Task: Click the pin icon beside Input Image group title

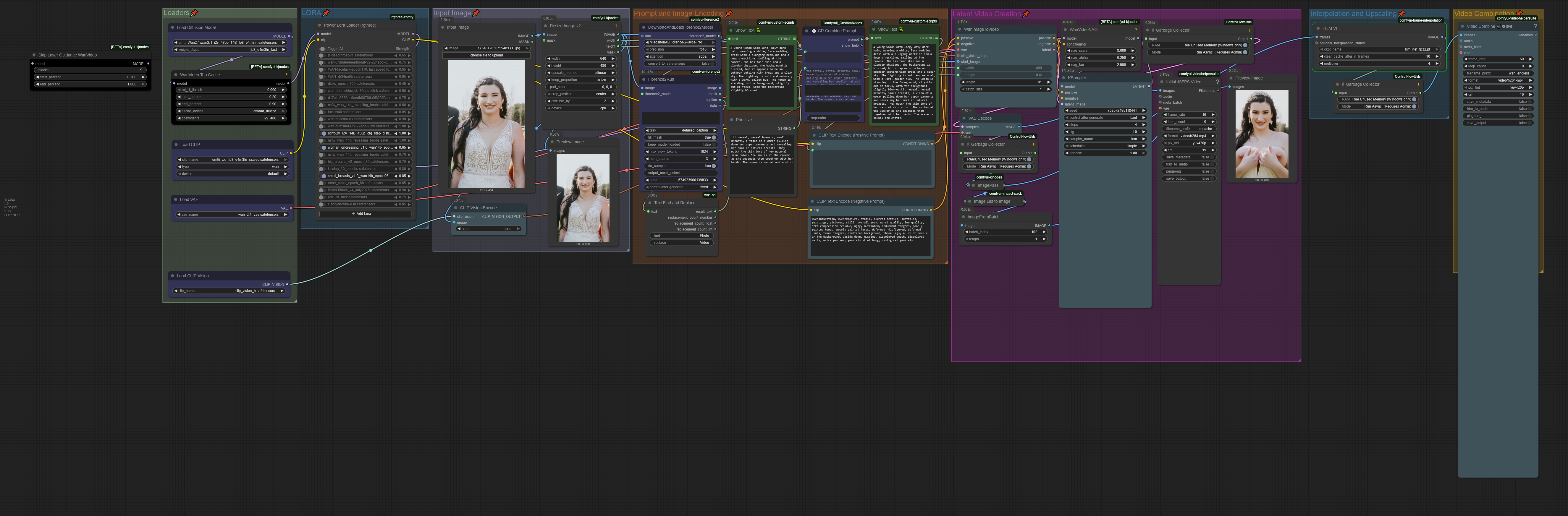Action: pyautogui.click(x=476, y=13)
